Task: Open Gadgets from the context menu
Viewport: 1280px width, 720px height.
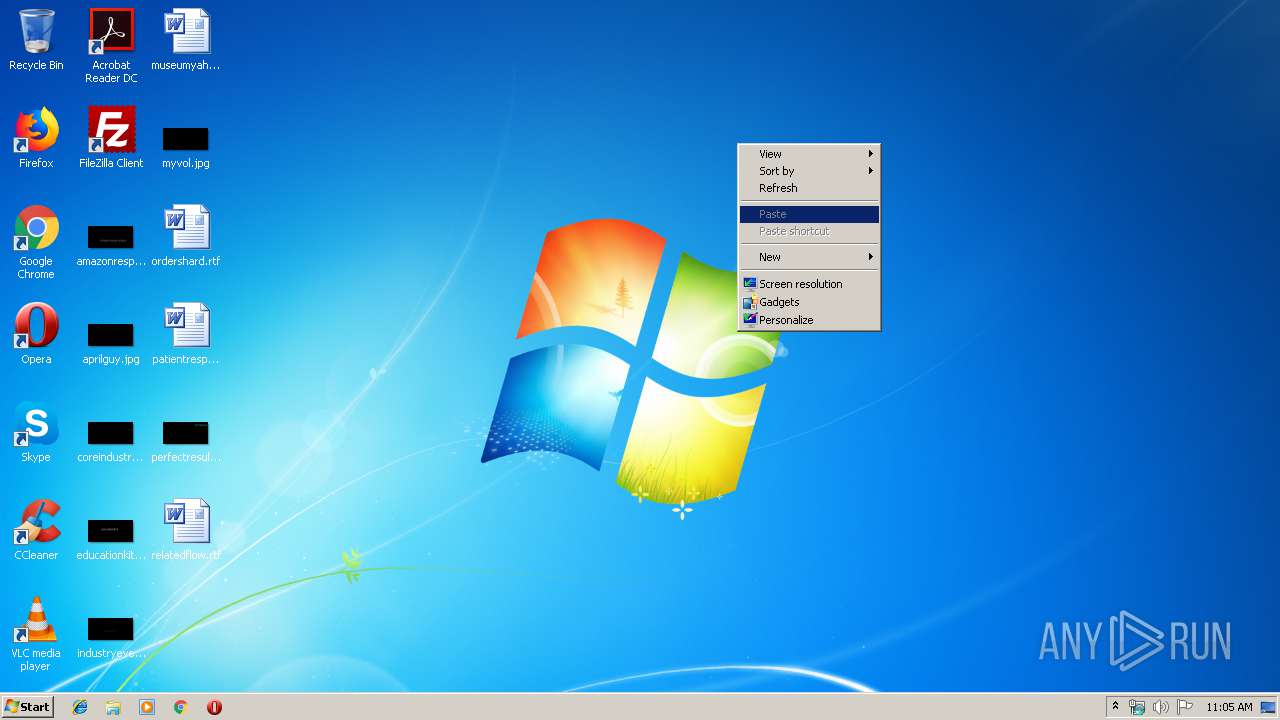Action: [x=809, y=302]
